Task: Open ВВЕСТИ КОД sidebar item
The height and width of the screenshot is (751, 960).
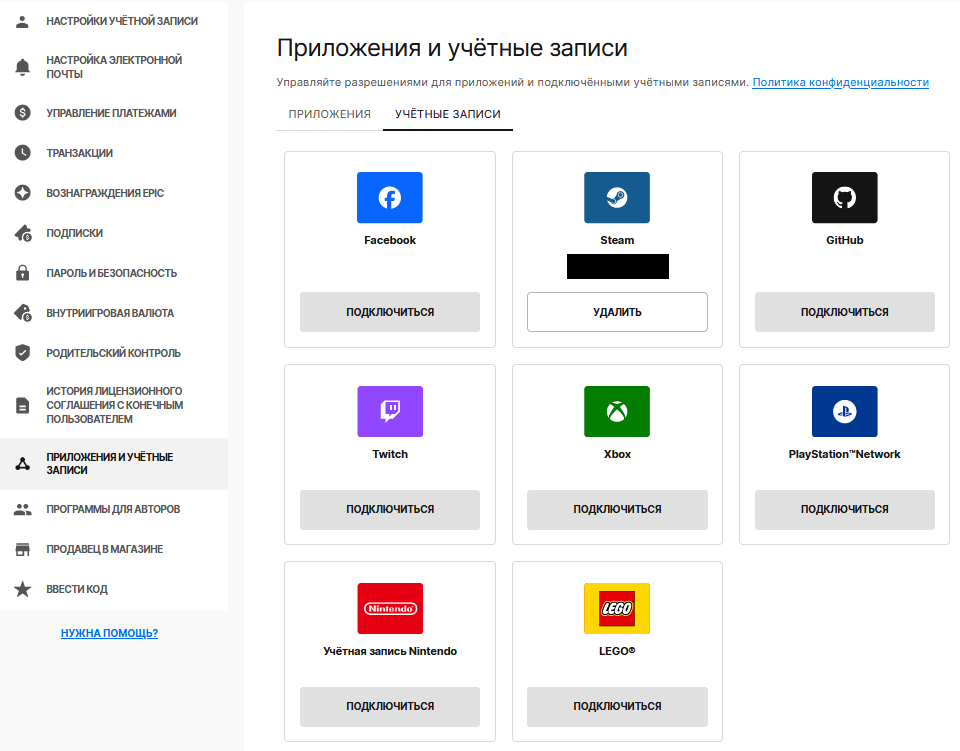Action: [114, 589]
